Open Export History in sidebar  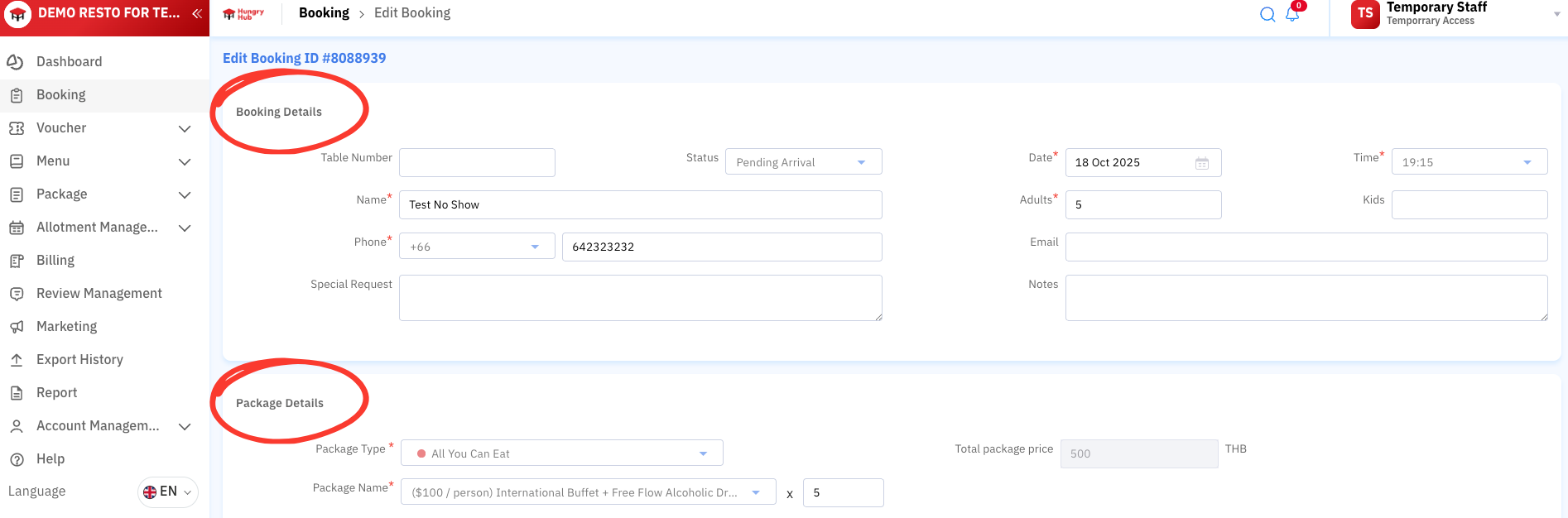[104, 360]
